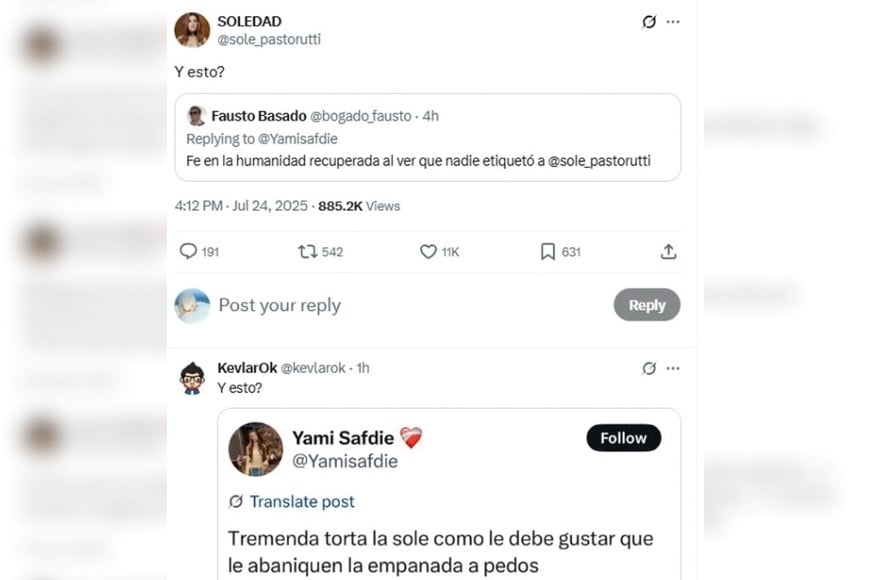Open SOLEDAD's profile thumbnail

coord(192,26)
